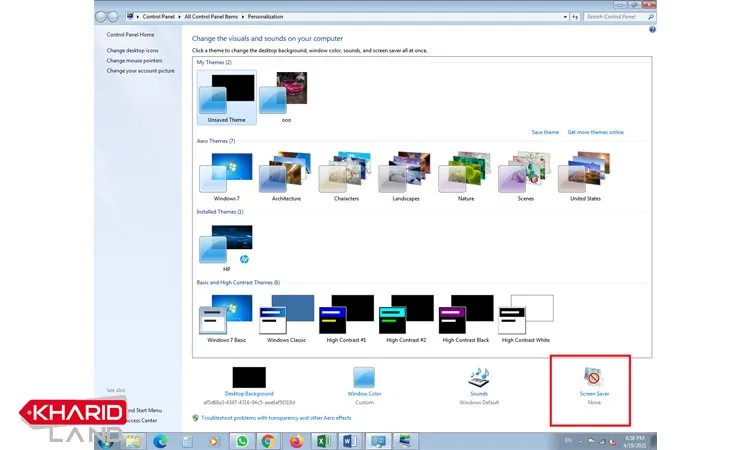Expand arrow after Control Panel breadcrumb

pyautogui.click(x=180, y=17)
